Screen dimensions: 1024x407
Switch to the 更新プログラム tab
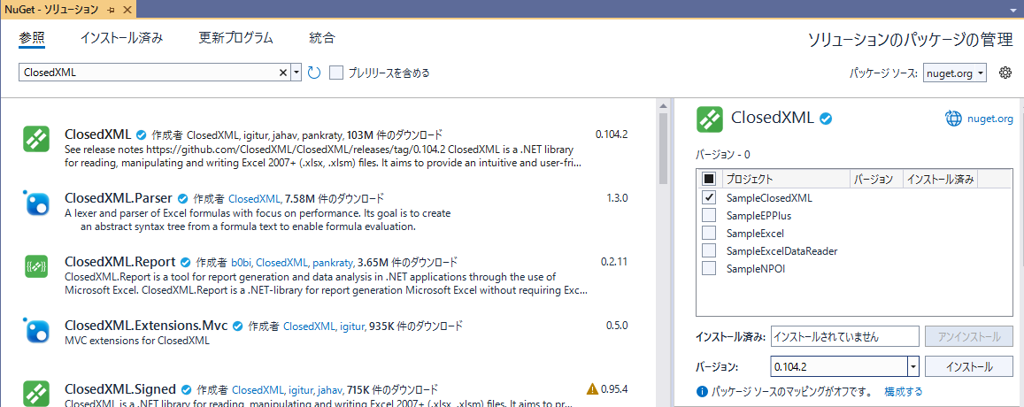(x=236, y=38)
